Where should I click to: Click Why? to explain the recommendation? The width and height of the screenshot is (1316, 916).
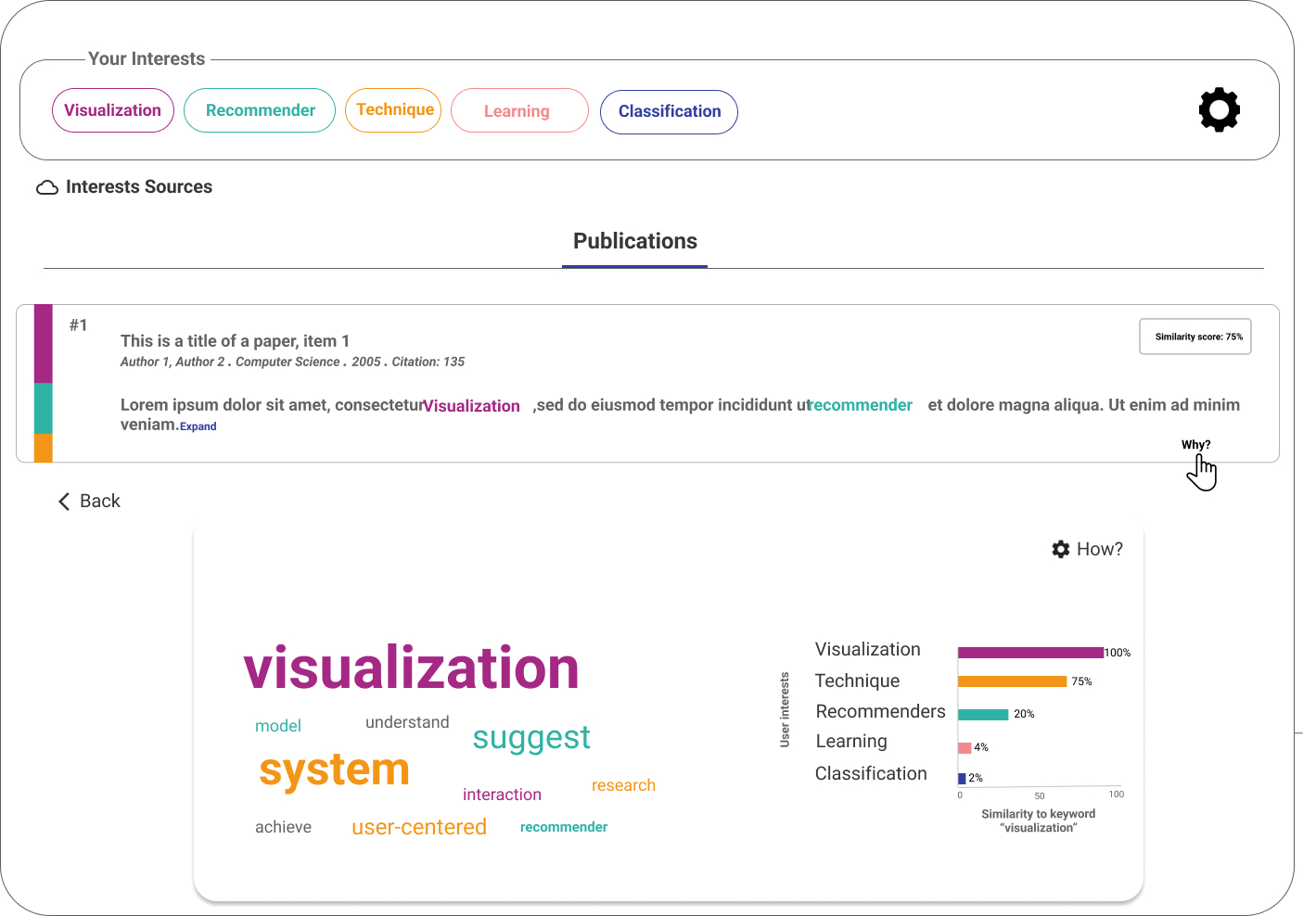coord(1195,445)
